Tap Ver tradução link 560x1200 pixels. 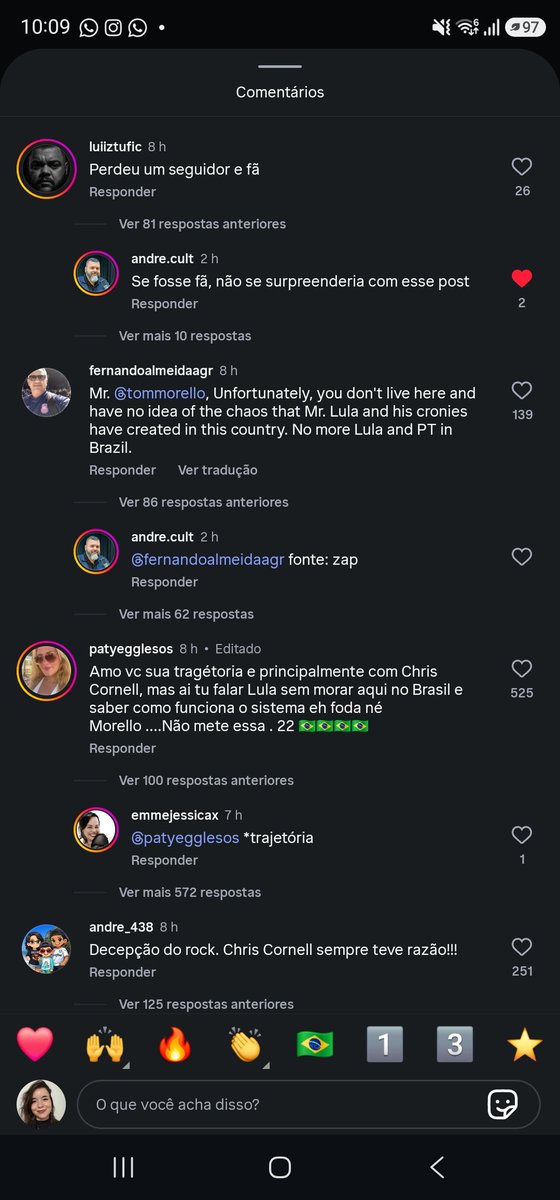pos(218,470)
